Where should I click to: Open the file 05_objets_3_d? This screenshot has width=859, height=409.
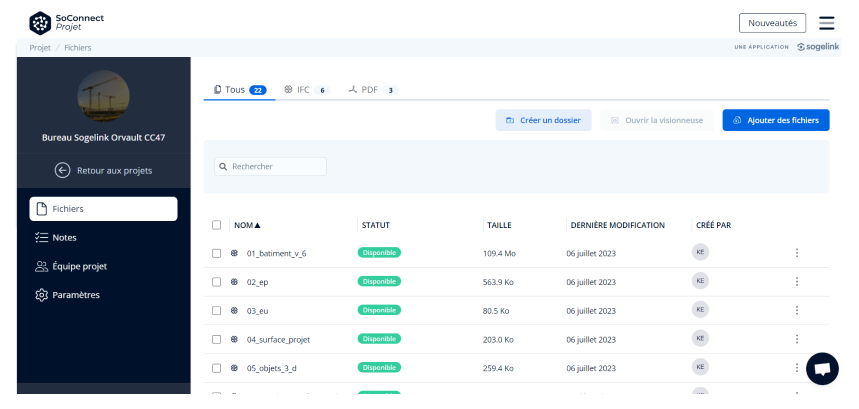click(272, 368)
